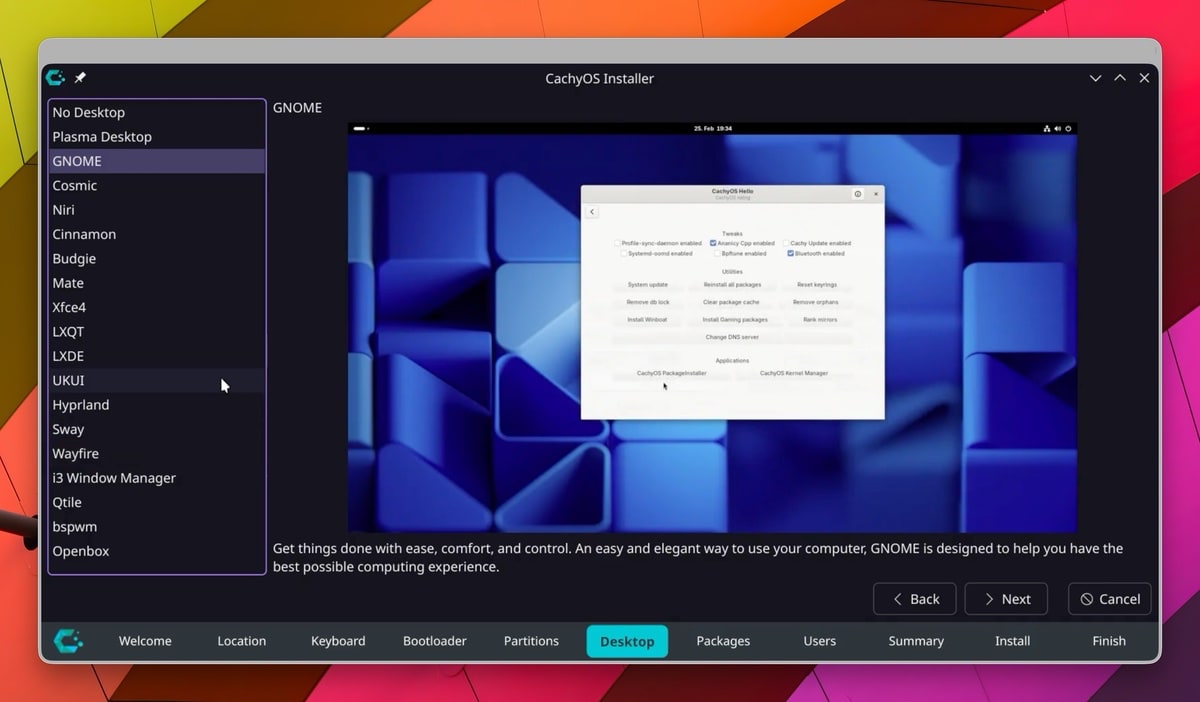The image size is (1200, 702).
Task: Select Niri in the desktop list
Action: pyautogui.click(x=157, y=210)
